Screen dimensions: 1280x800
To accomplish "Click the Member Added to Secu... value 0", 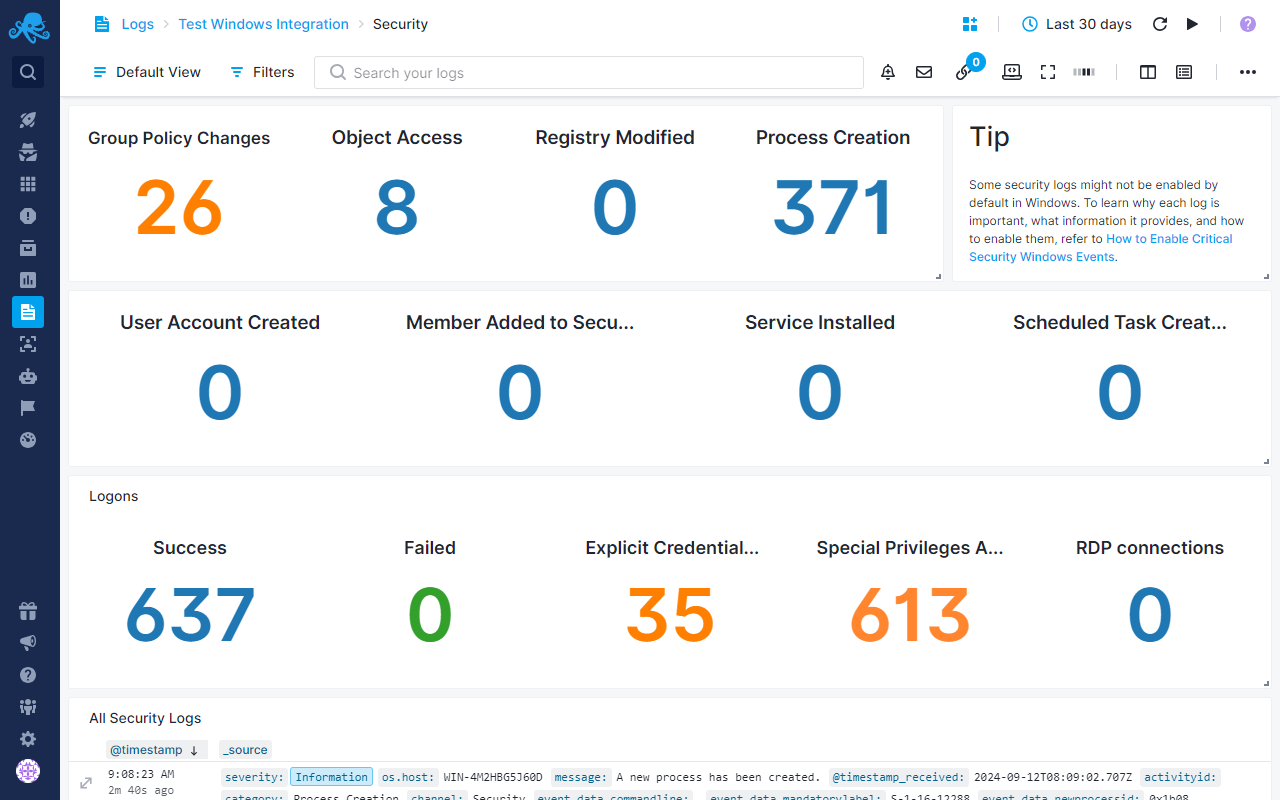I will [x=520, y=393].
